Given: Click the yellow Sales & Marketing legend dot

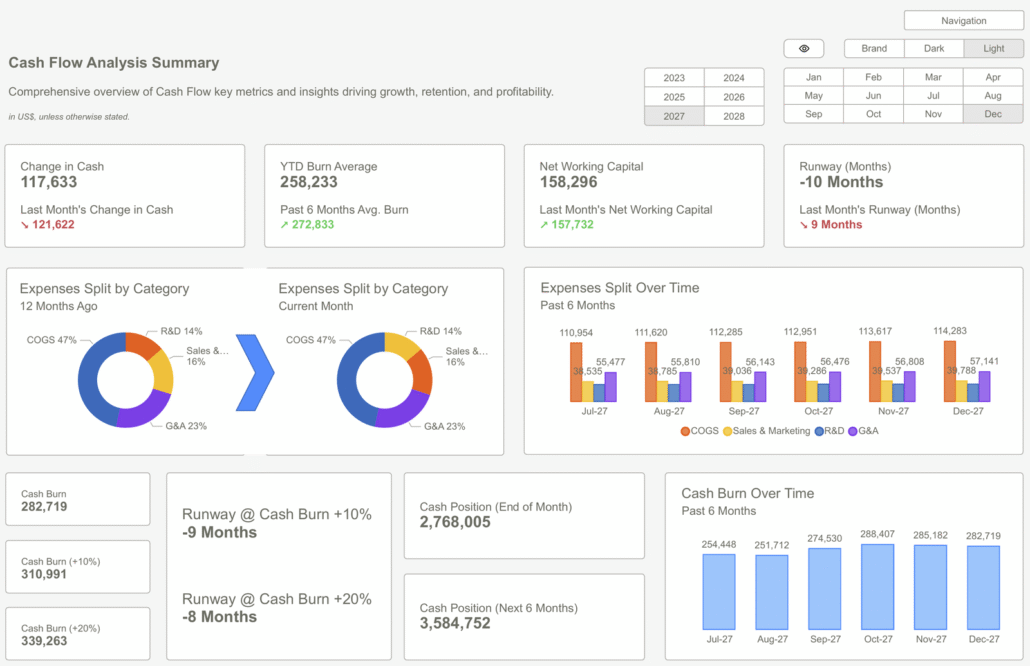Looking at the screenshot, I should 727,432.
